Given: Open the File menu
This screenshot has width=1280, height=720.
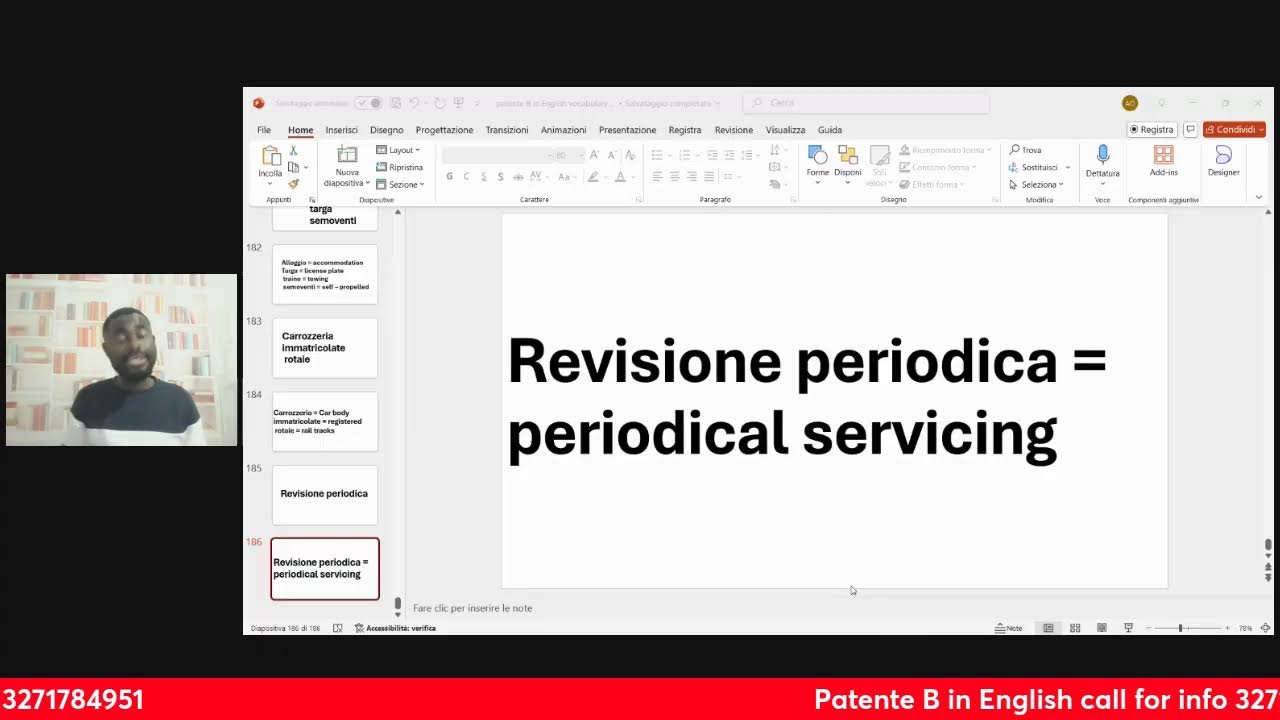Looking at the screenshot, I should coord(264,130).
